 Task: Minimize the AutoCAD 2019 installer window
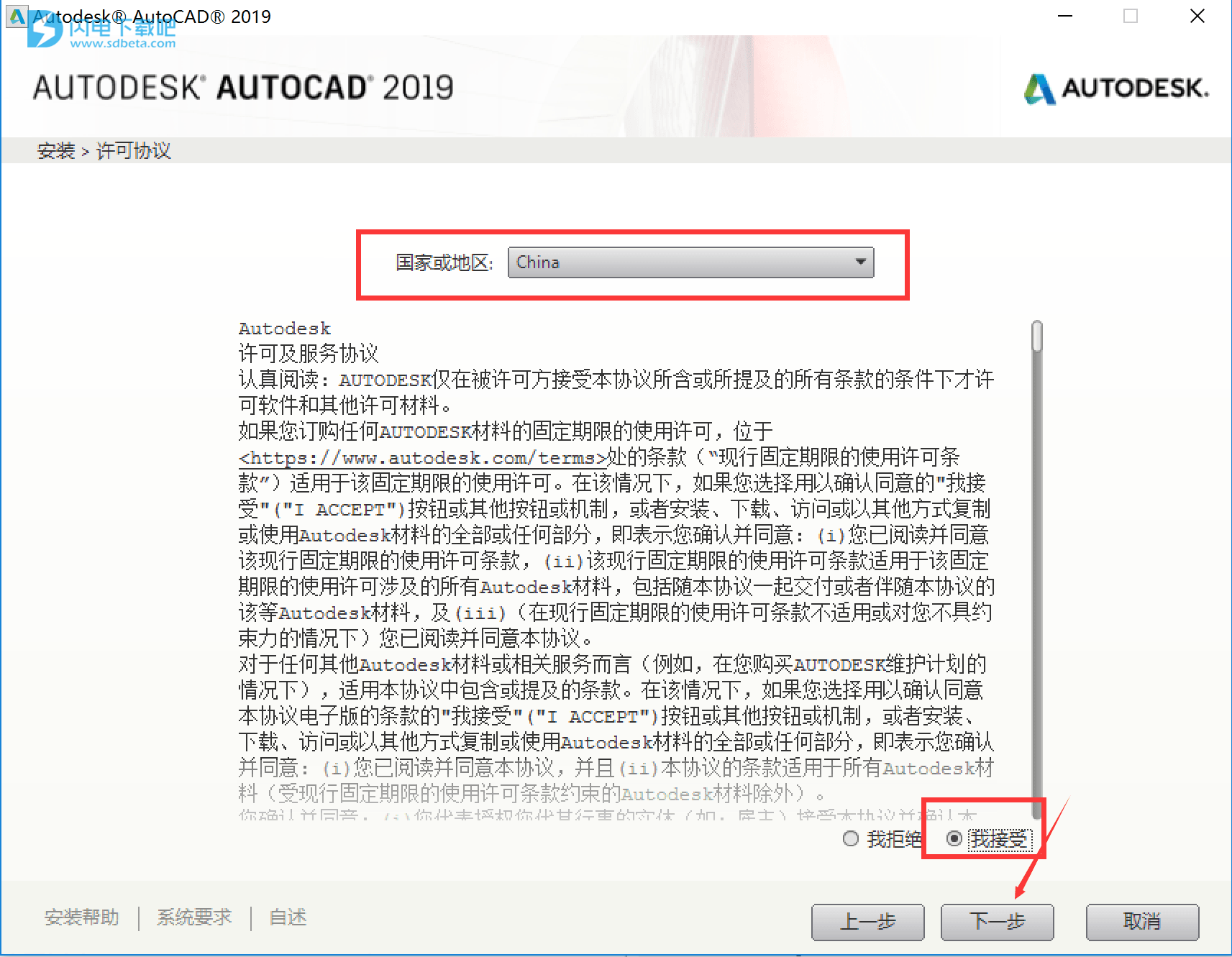tap(1065, 16)
